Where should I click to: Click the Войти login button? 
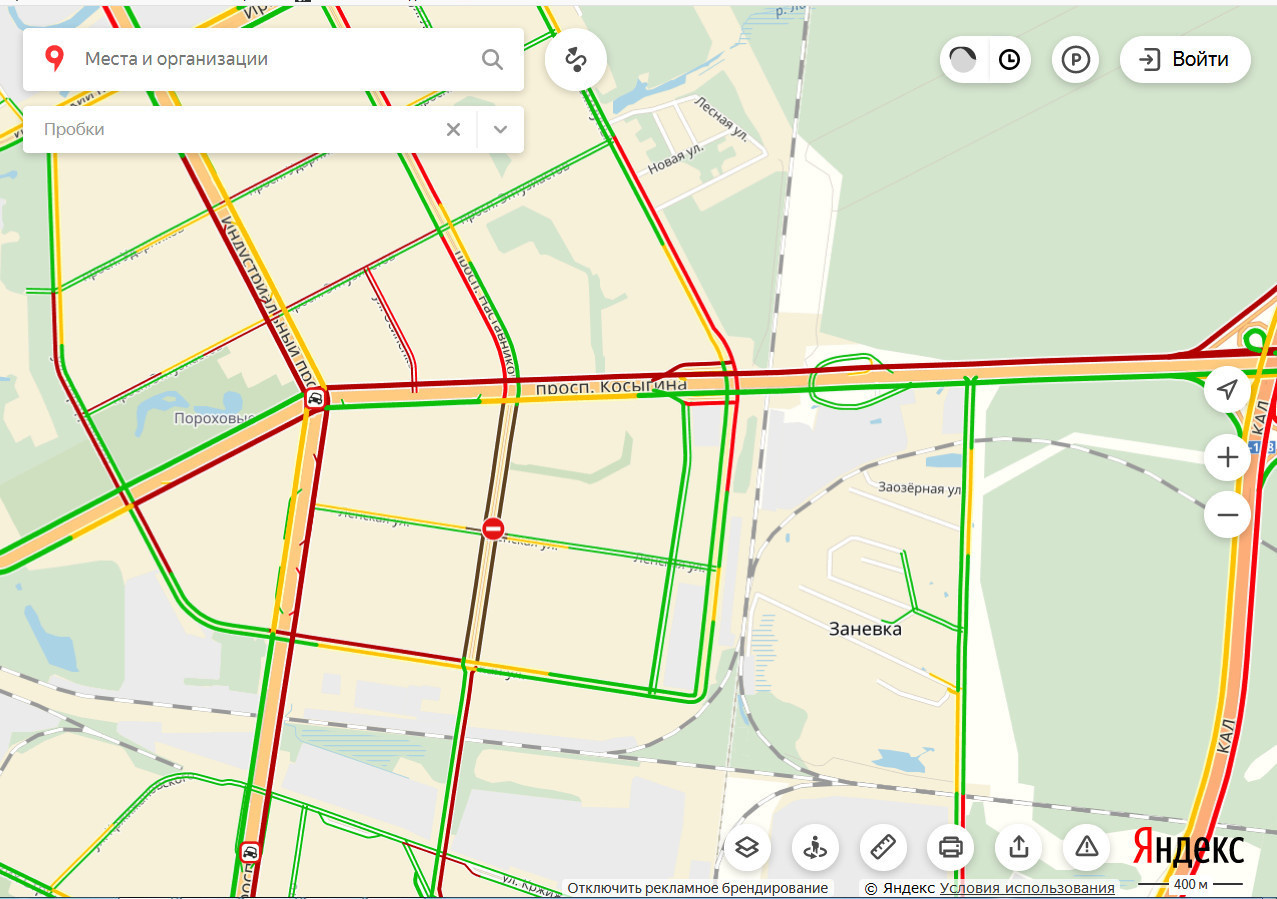tap(1185, 60)
